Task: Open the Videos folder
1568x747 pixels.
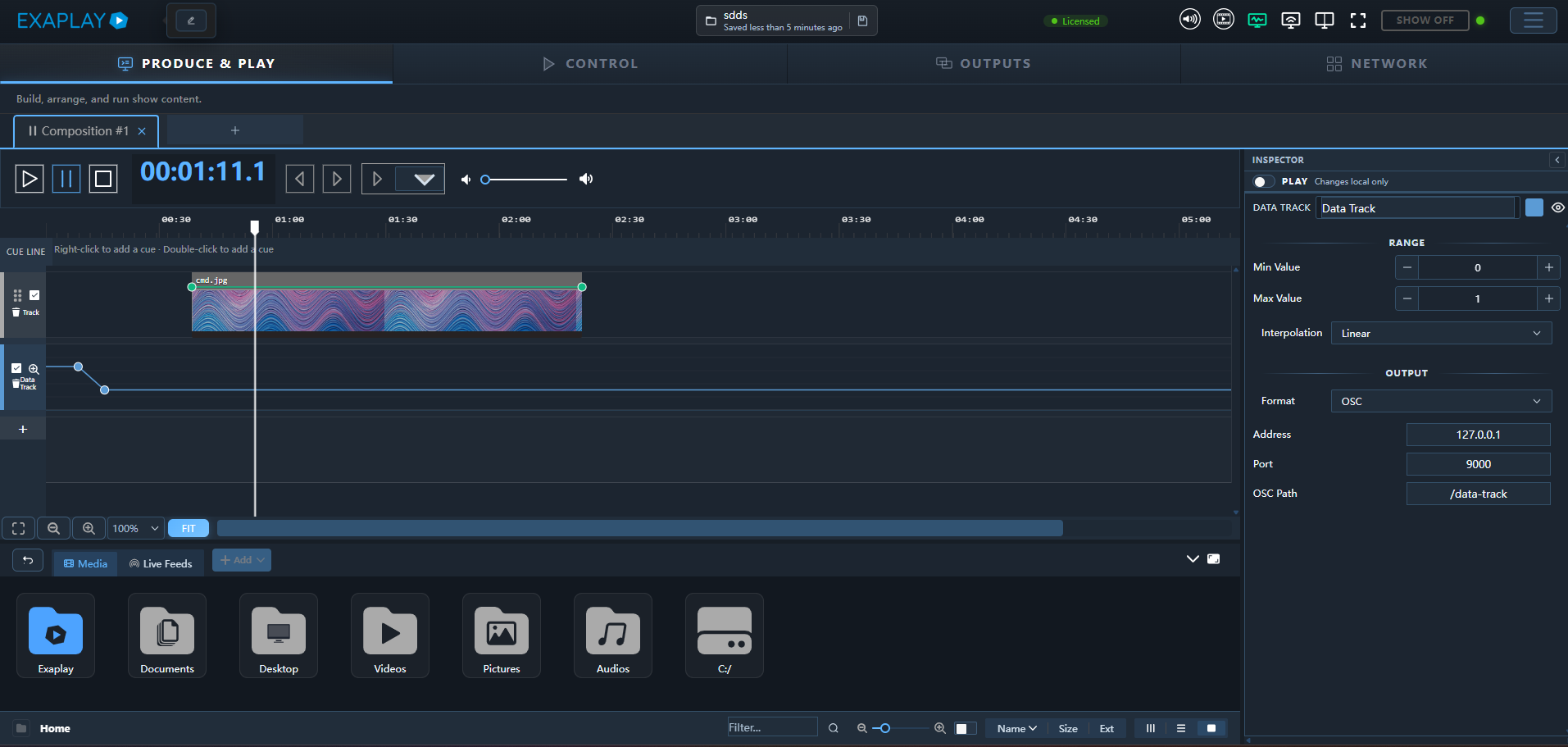Action: [x=390, y=635]
